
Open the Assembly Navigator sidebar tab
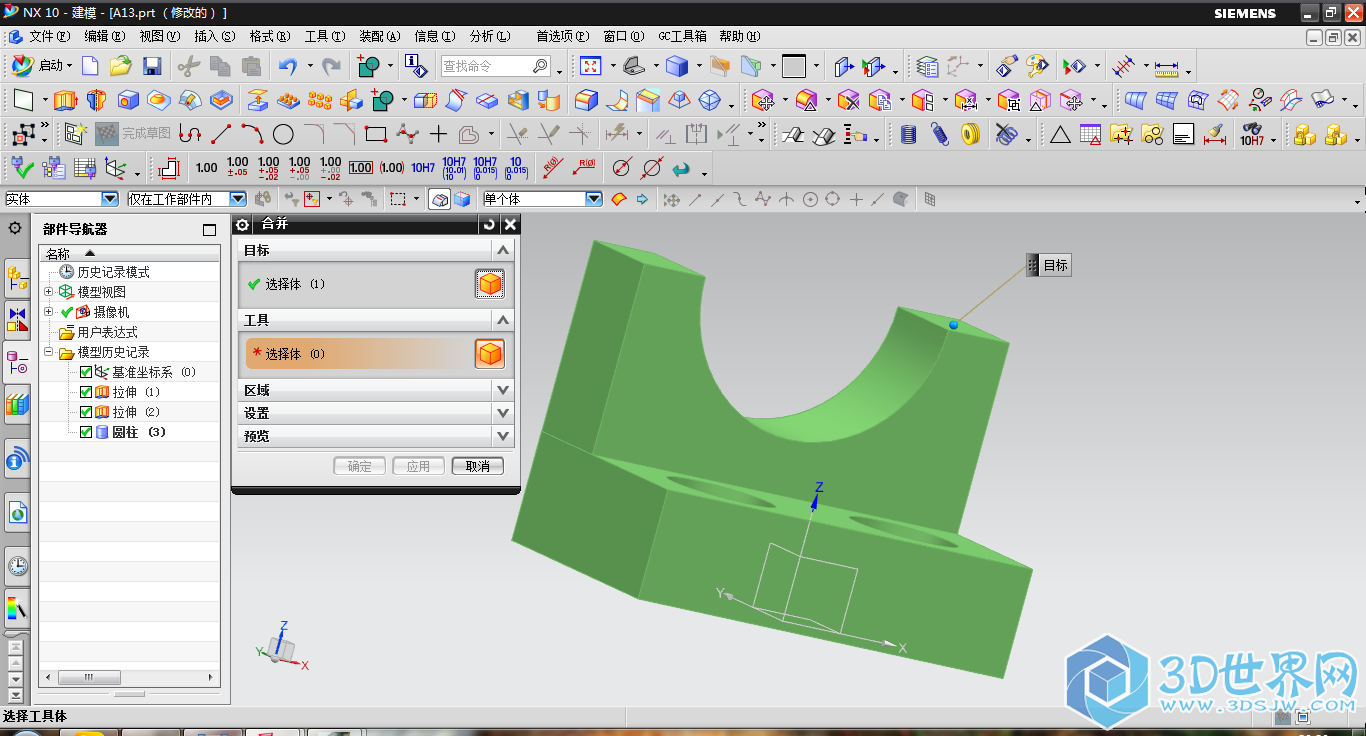[17, 280]
